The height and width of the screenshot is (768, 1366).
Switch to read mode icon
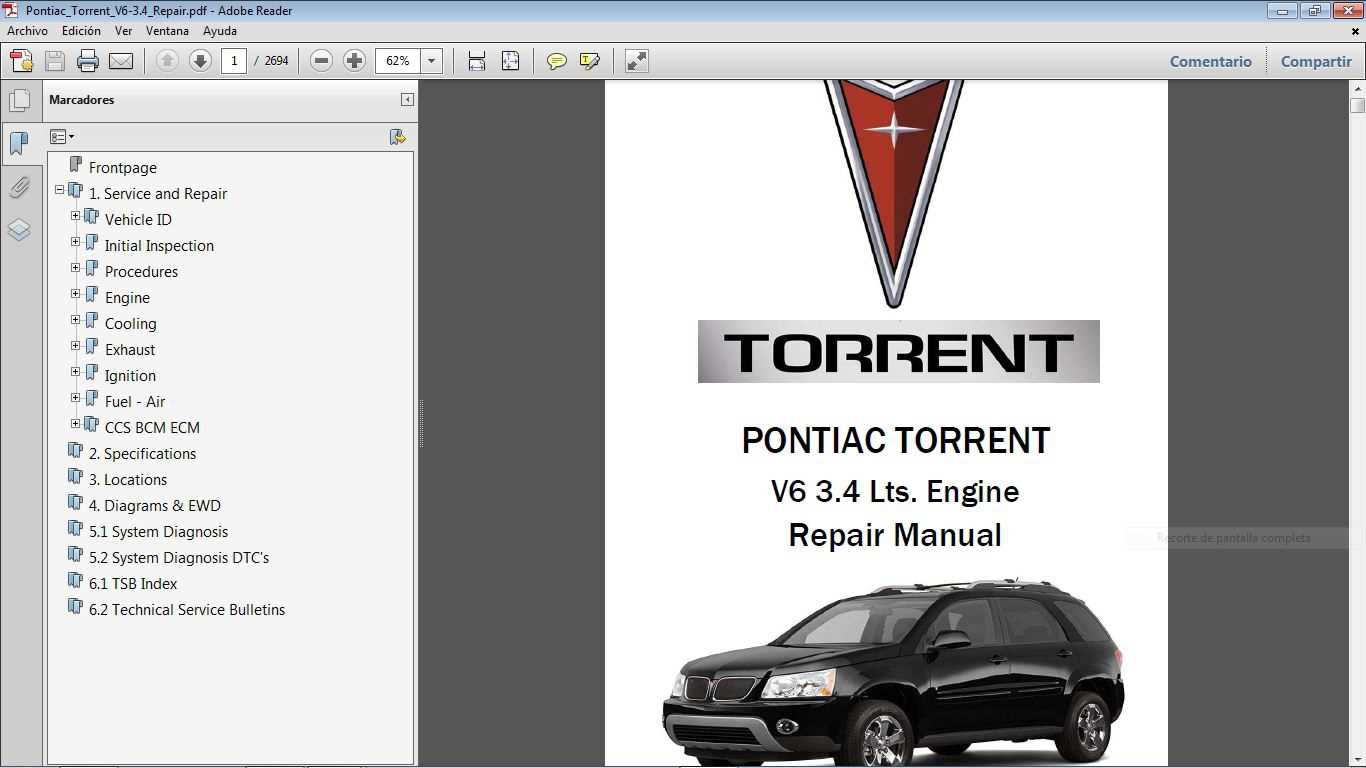click(637, 61)
